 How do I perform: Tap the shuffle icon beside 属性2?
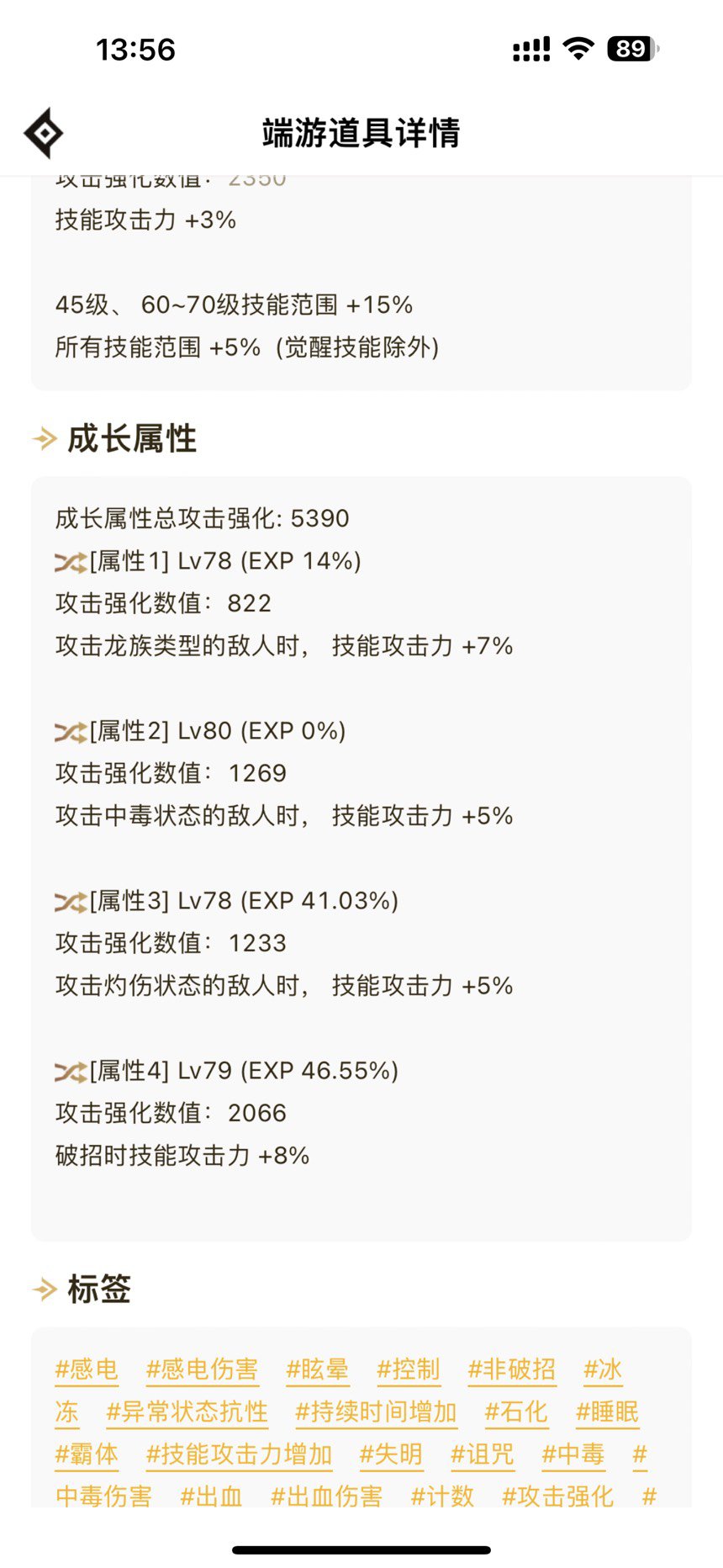[71, 732]
